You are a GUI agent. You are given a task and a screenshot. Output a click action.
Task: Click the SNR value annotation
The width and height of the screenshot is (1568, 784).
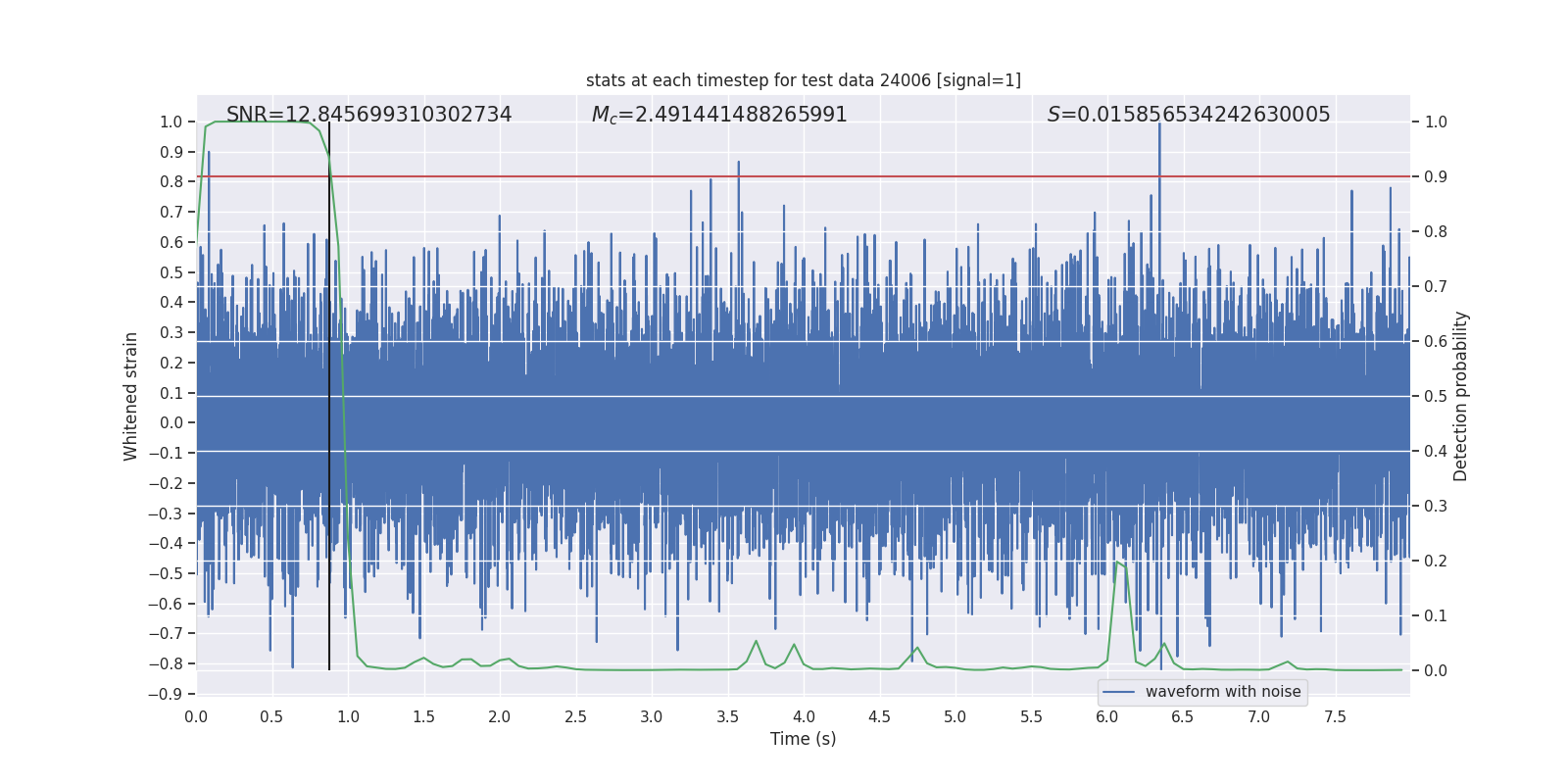tap(368, 115)
